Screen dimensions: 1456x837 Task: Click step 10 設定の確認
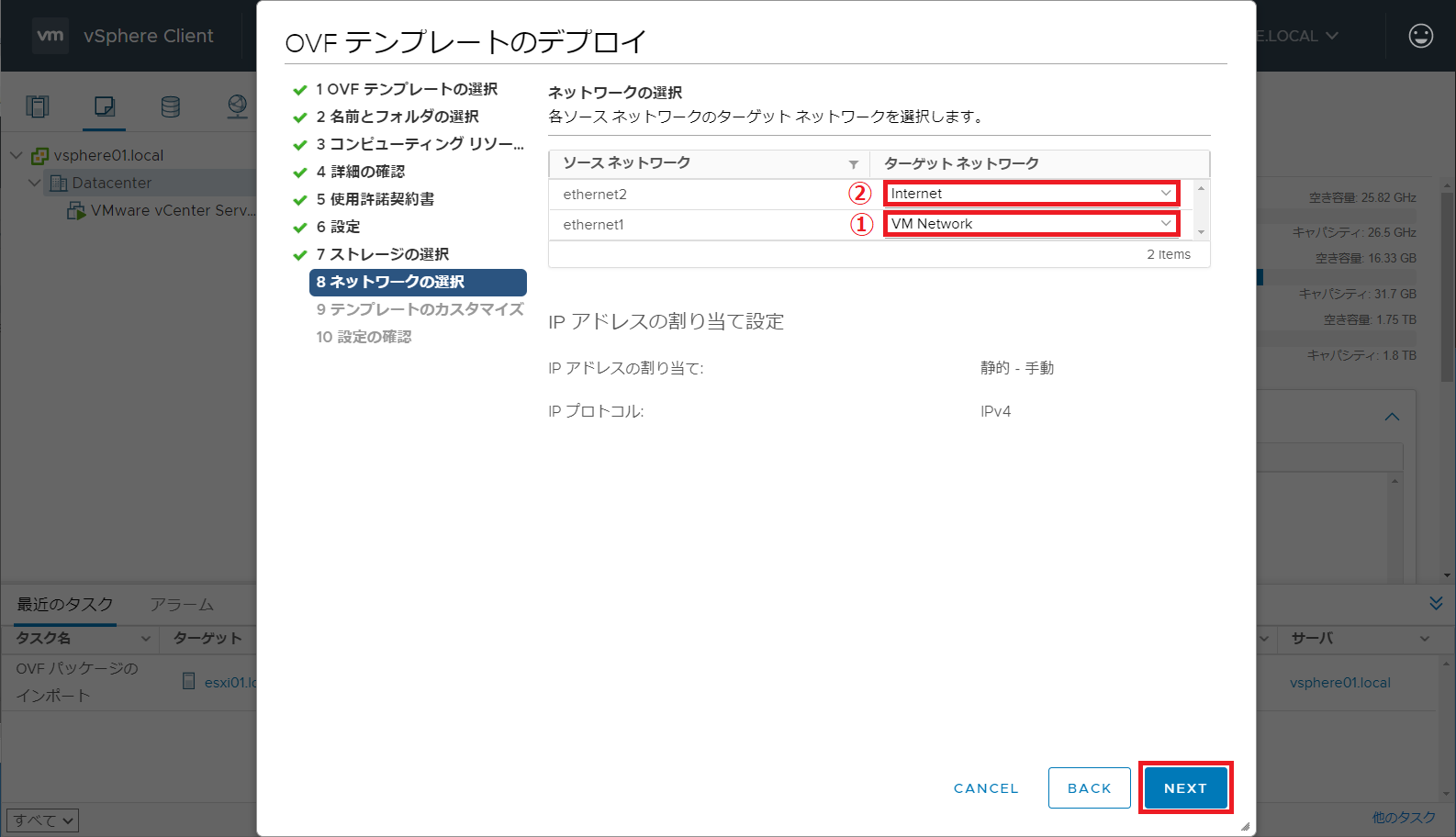(x=364, y=337)
